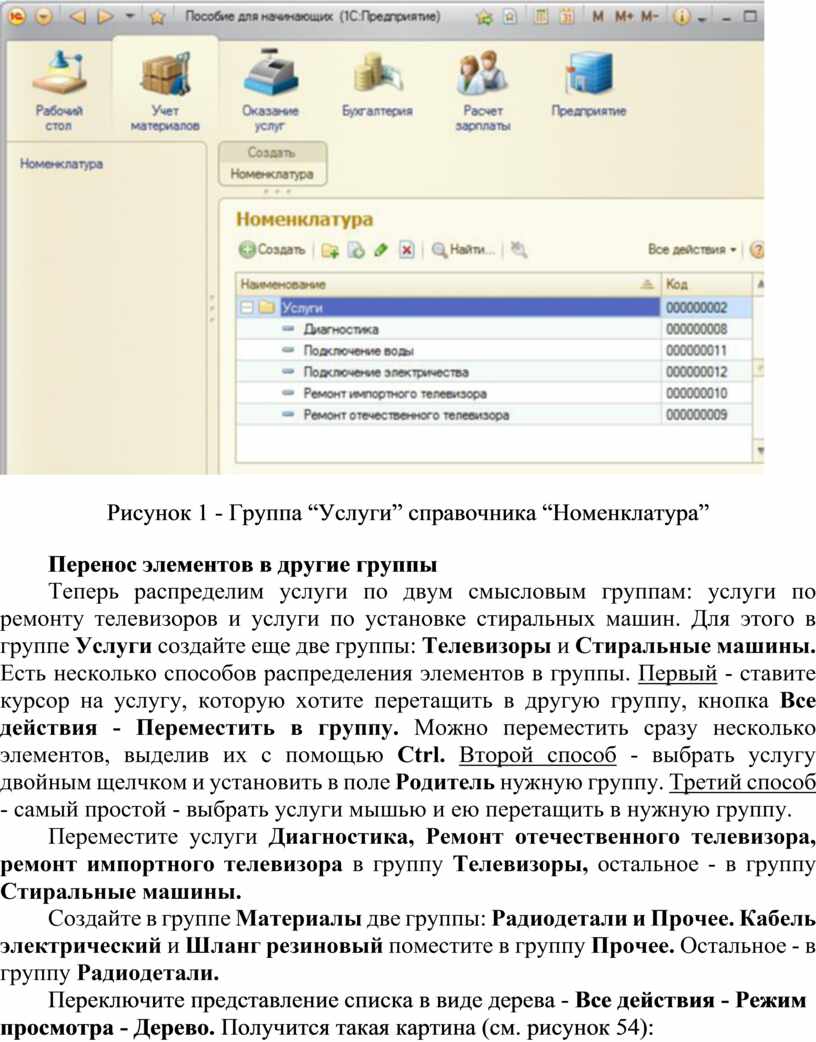Screen dimensions: 816x1042
Task: Edit current item with pencil icon
Action: (381, 250)
